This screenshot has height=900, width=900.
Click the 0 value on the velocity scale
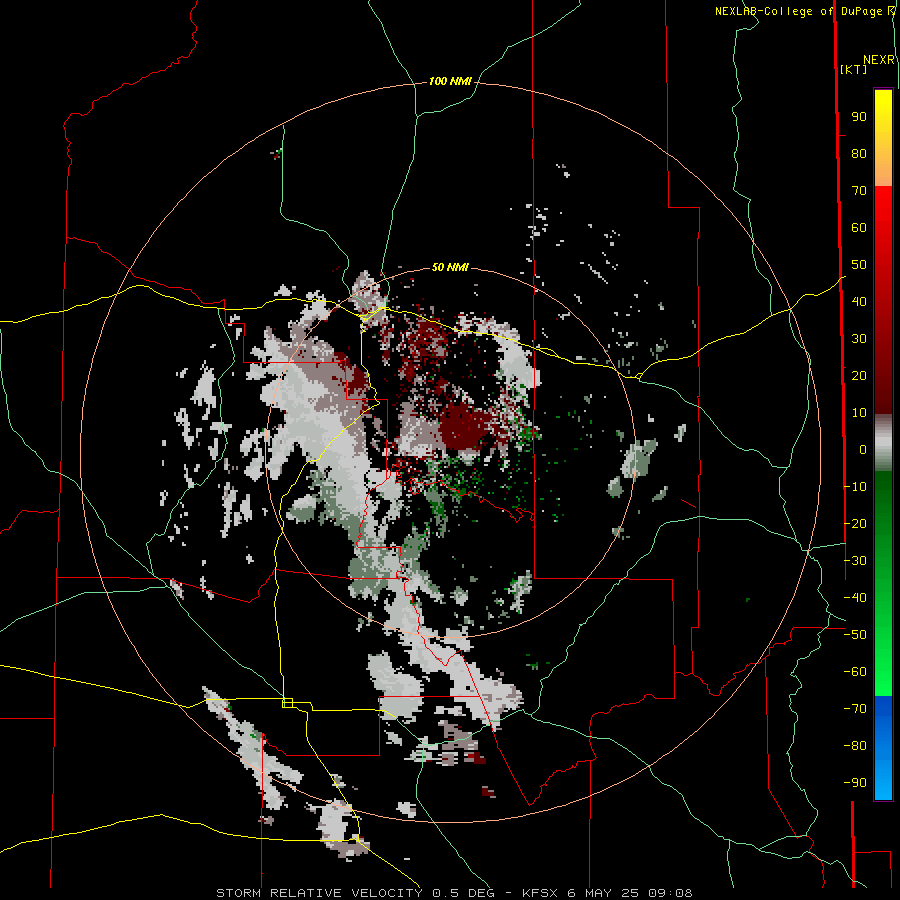pos(863,449)
